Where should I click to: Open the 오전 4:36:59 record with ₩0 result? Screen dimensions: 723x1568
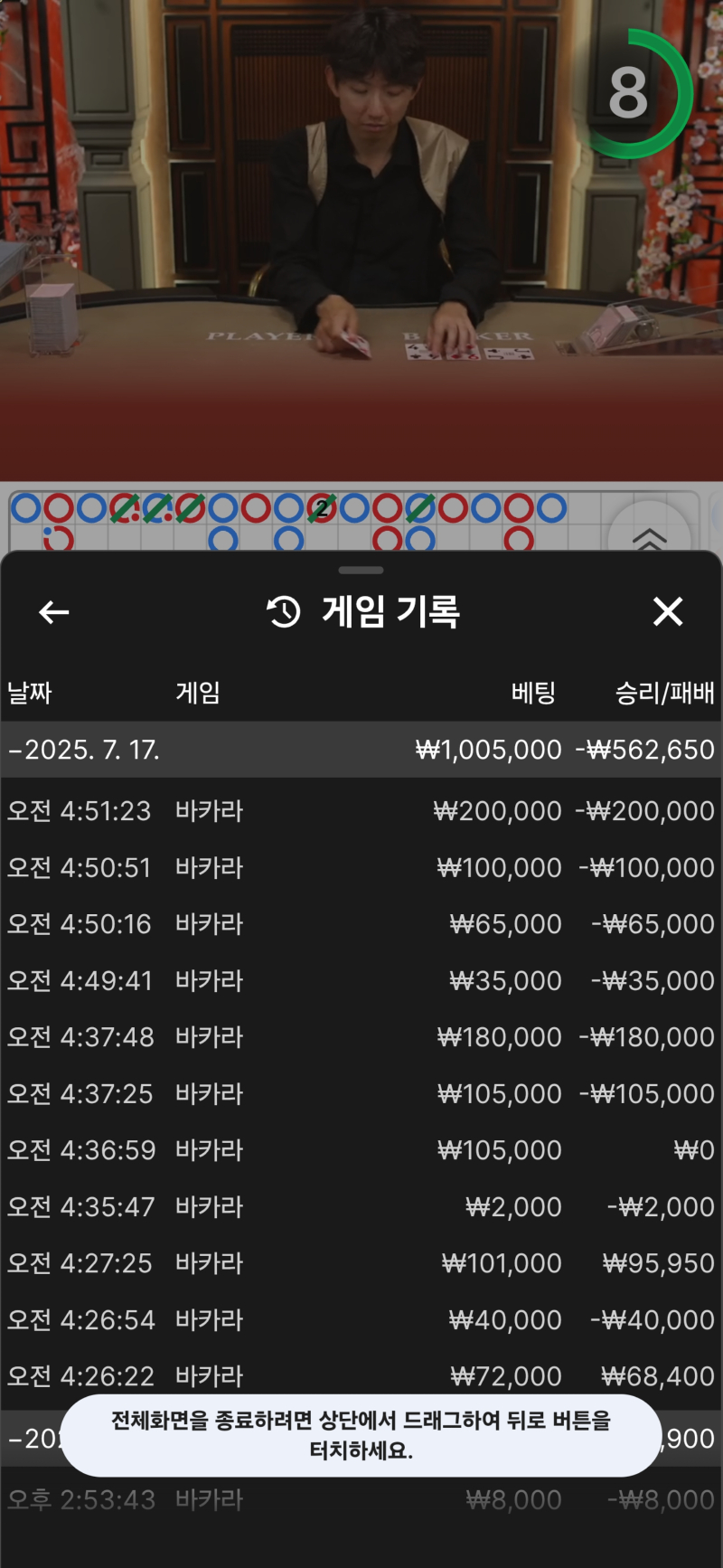[361, 1150]
